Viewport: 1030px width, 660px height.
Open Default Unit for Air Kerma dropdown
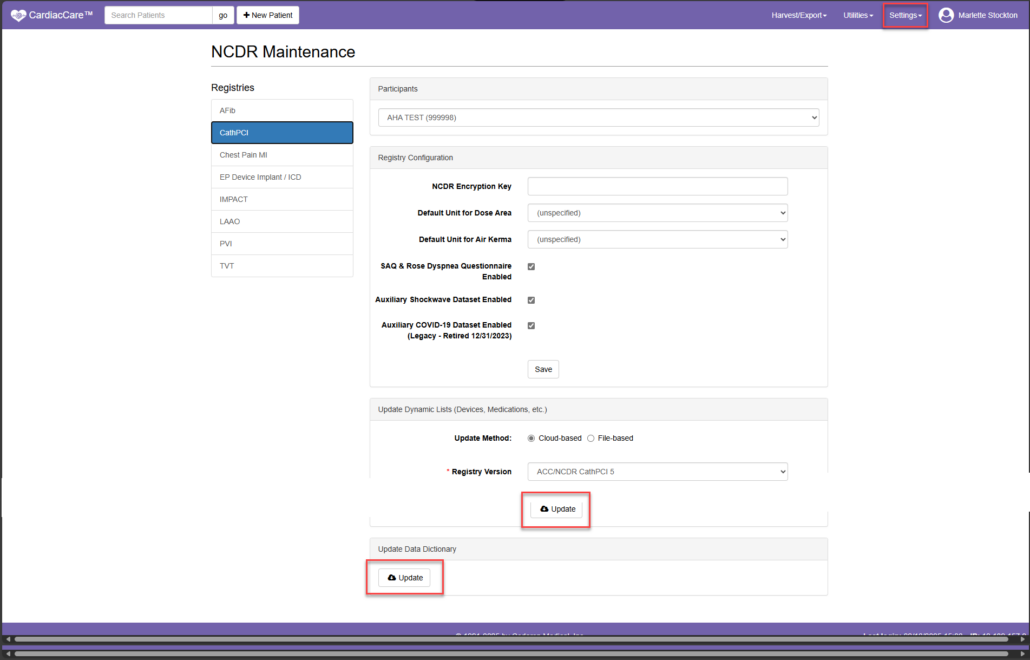click(x=658, y=240)
